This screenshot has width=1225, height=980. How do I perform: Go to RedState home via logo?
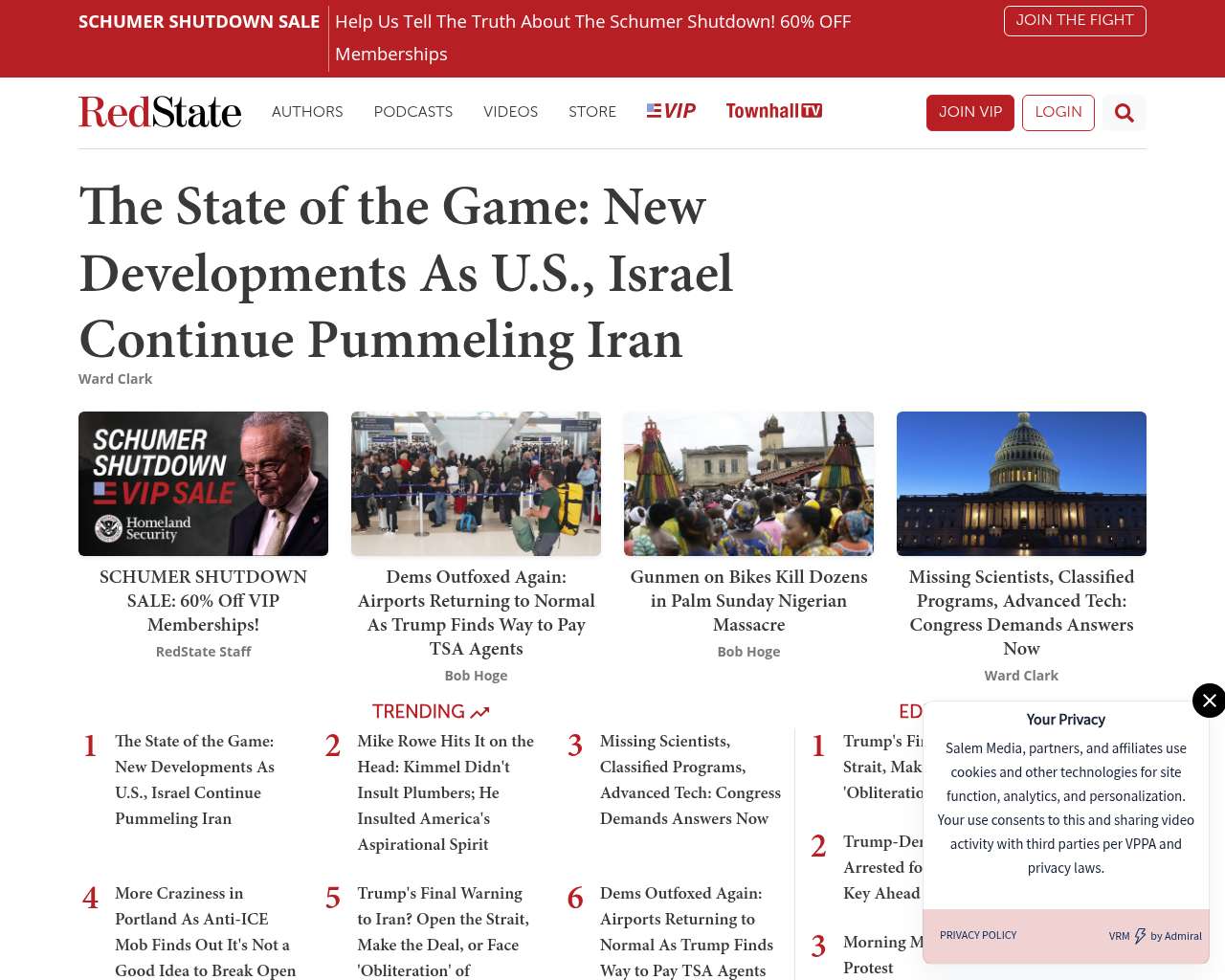point(160,112)
